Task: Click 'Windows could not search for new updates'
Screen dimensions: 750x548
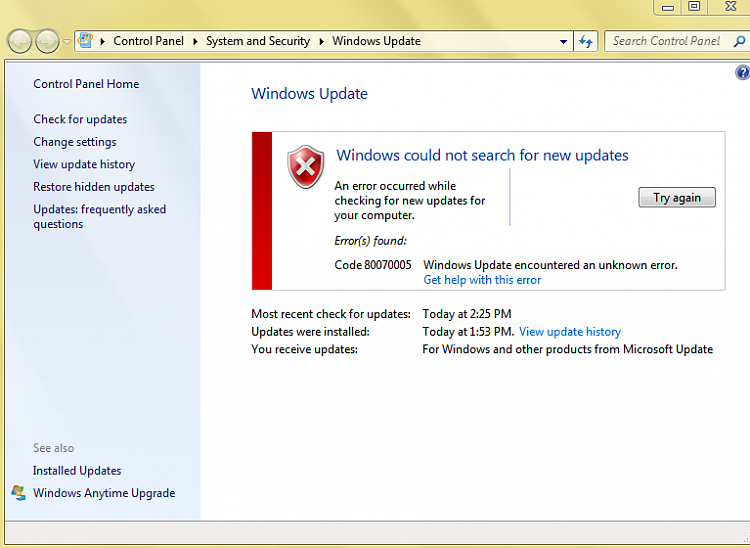Action: pos(482,155)
